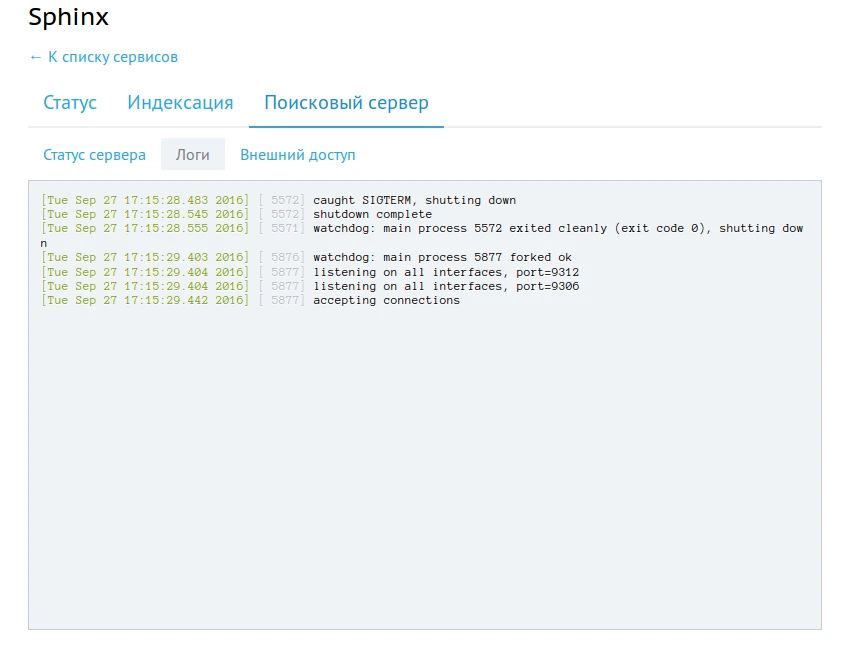Viewport: 853px width, 655px height.
Task: Click the 'main process 5877 forked ok' log message
Action: (442, 257)
